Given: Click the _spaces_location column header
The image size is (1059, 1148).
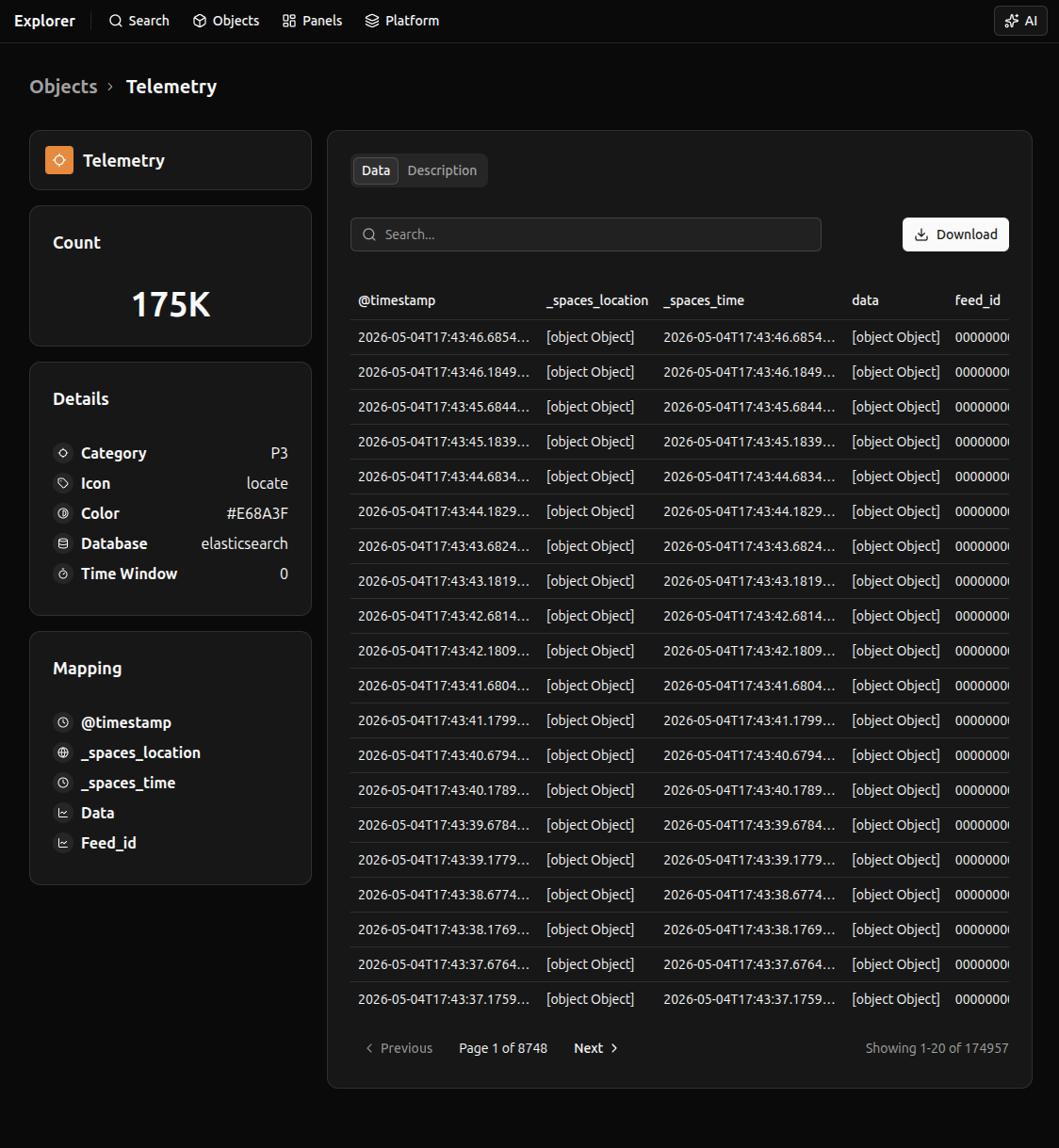Looking at the screenshot, I should click(597, 300).
